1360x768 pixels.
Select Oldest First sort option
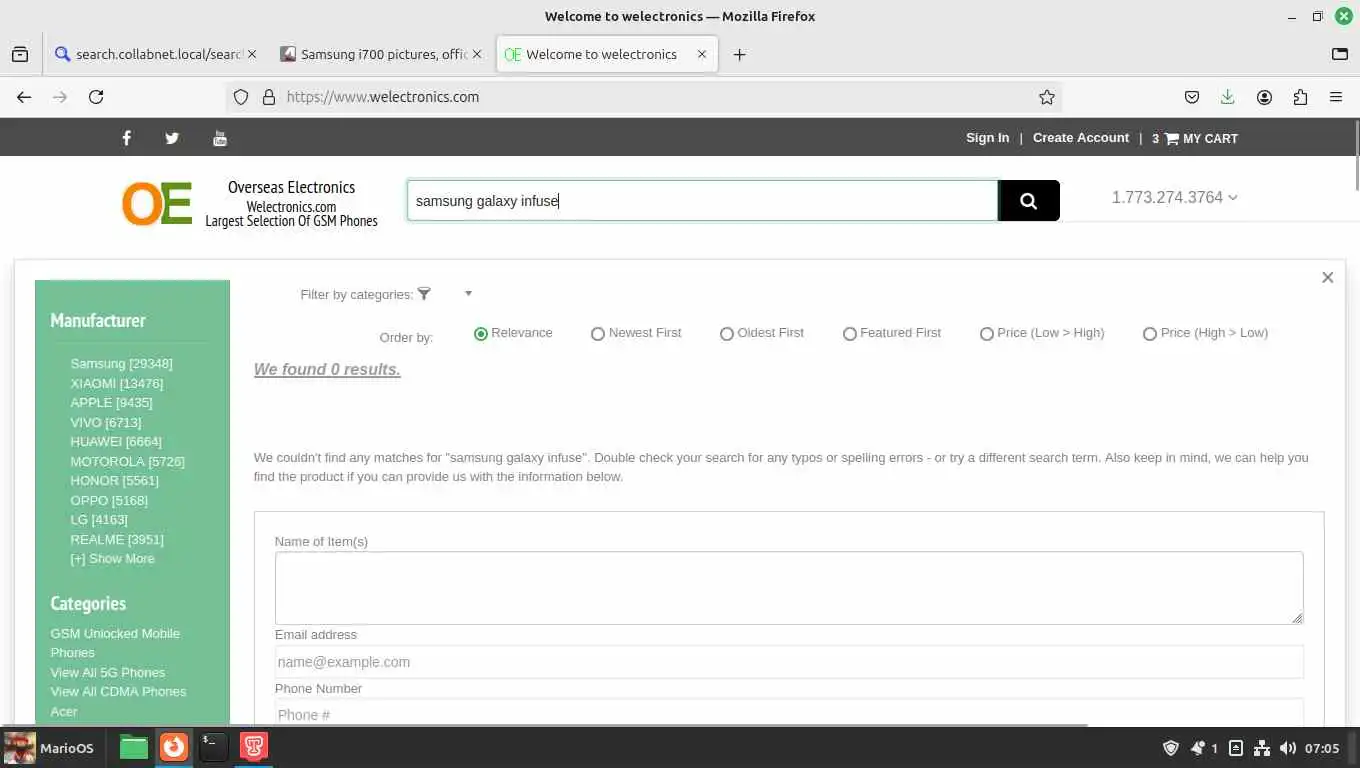click(x=727, y=334)
